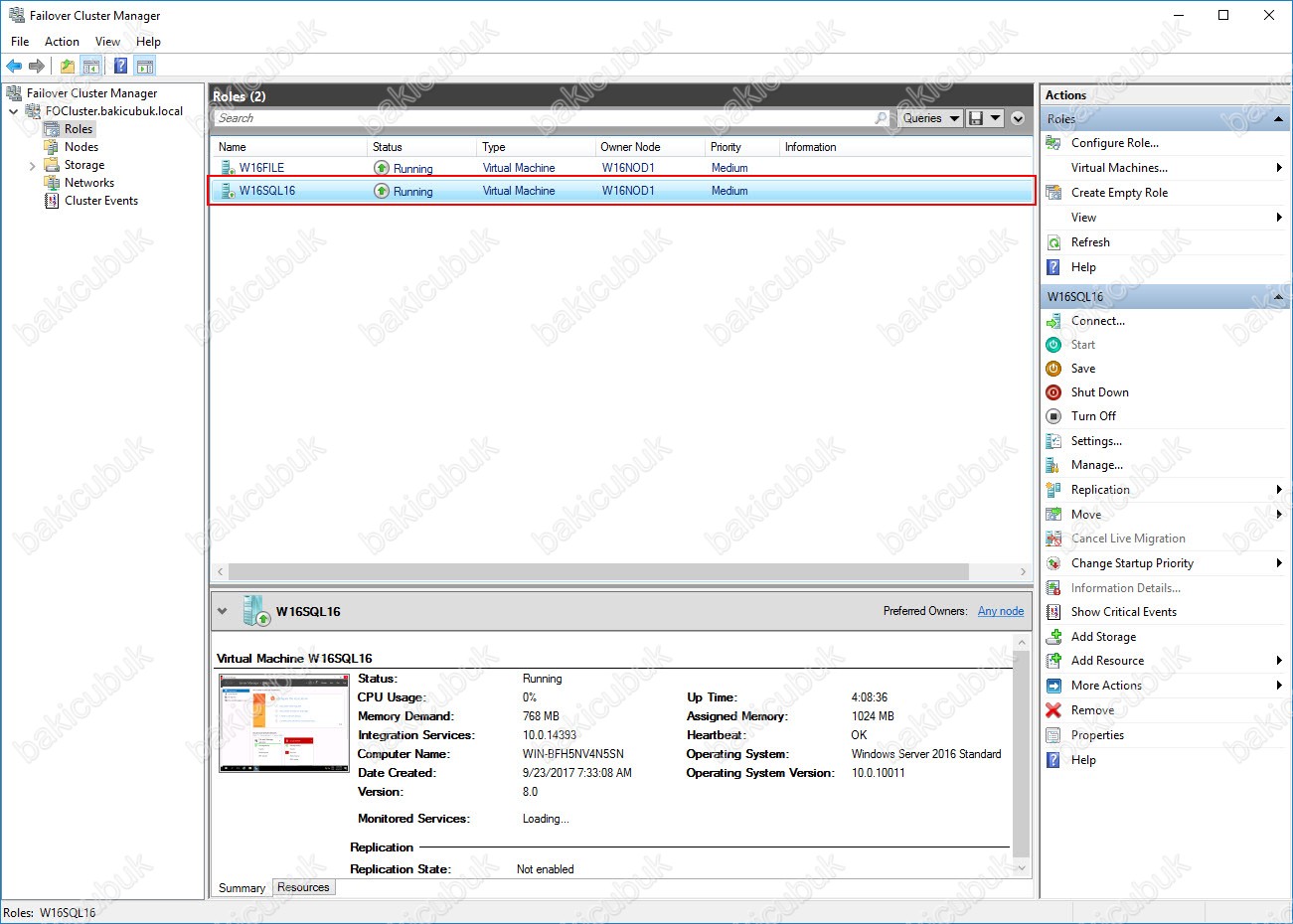Image resolution: width=1293 pixels, height=924 pixels.
Task: Switch to the Summary tab
Action: click(x=242, y=888)
